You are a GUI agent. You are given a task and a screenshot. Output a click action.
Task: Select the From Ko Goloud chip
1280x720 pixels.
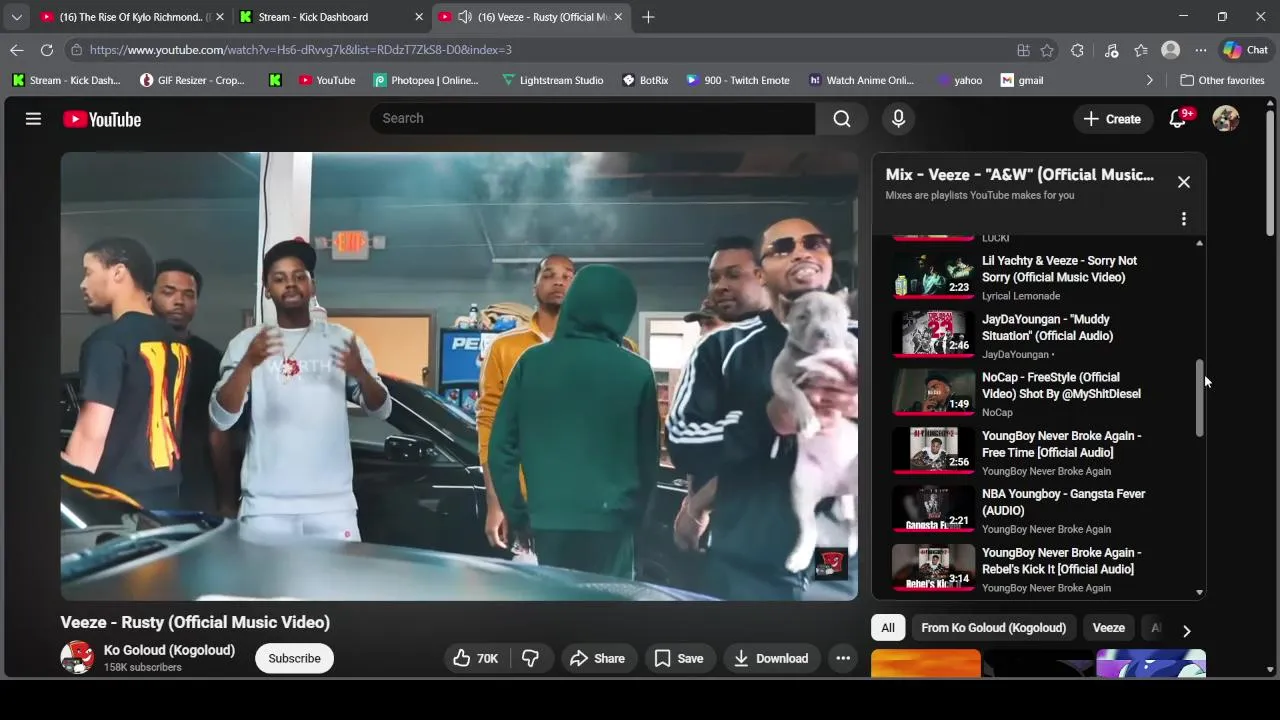(993, 628)
